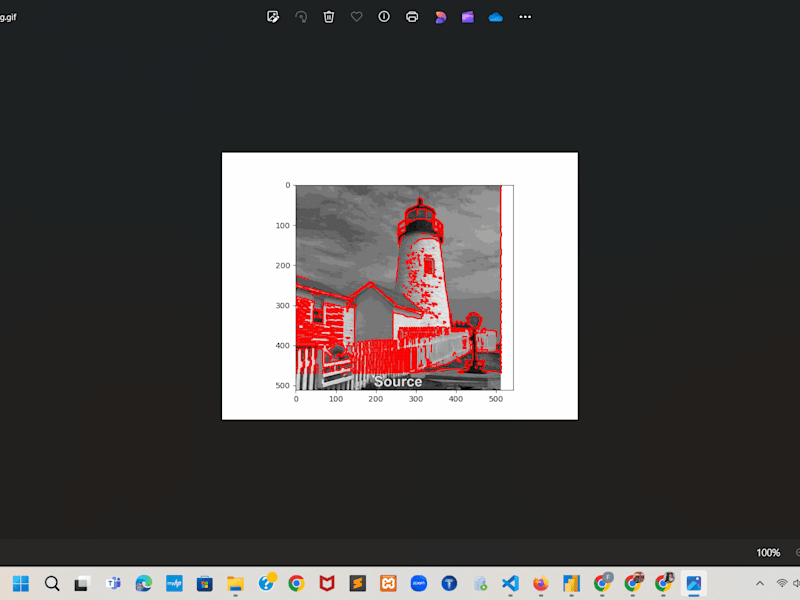Viewport: 800px width, 600px height.
Task: Show hidden system tray icons chevron
Action: [x=760, y=583]
